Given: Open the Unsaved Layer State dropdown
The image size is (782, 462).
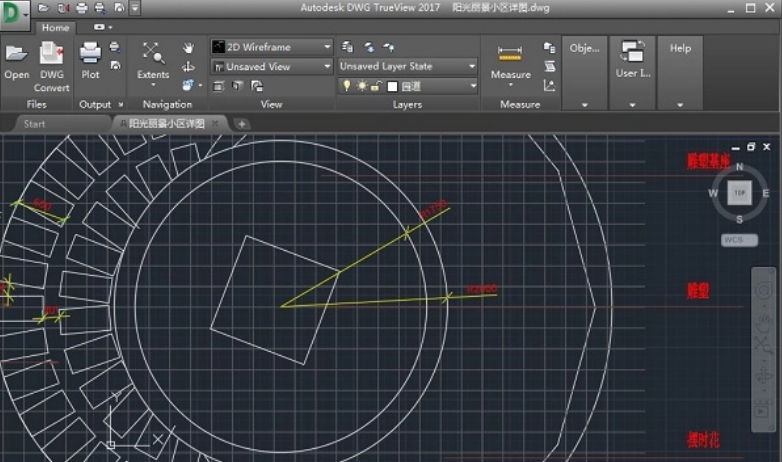Looking at the screenshot, I should (407, 66).
